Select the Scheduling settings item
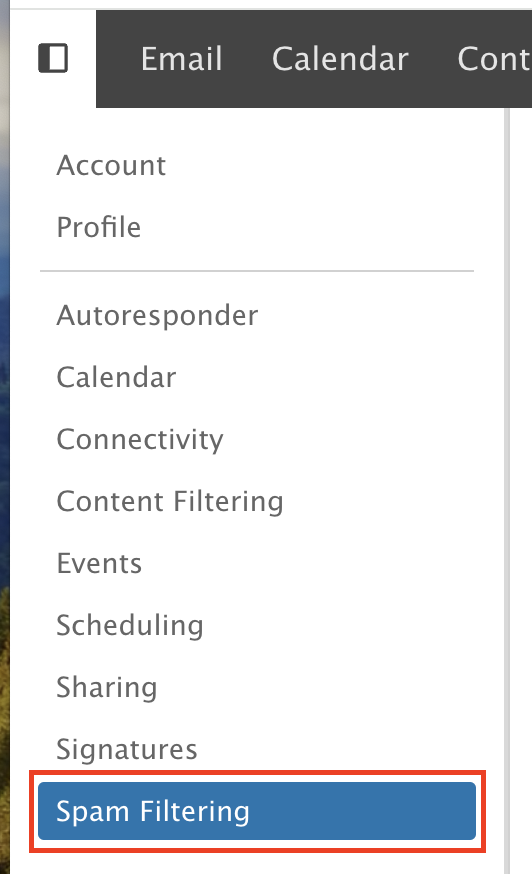Viewport: 532px width, 874px height. (x=130, y=625)
